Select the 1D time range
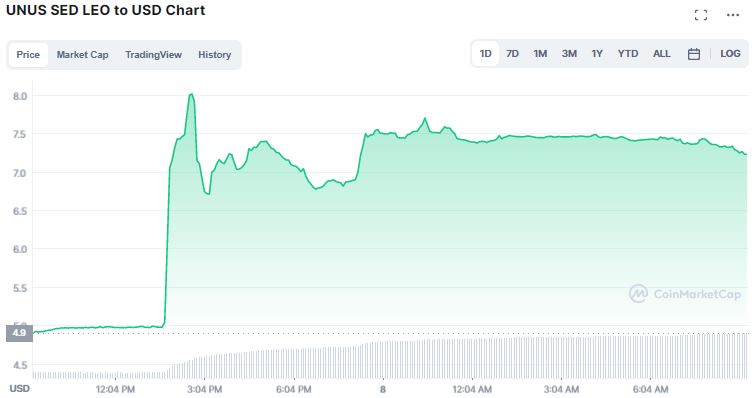The width and height of the screenshot is (755, 398). [x=485, y=53]
